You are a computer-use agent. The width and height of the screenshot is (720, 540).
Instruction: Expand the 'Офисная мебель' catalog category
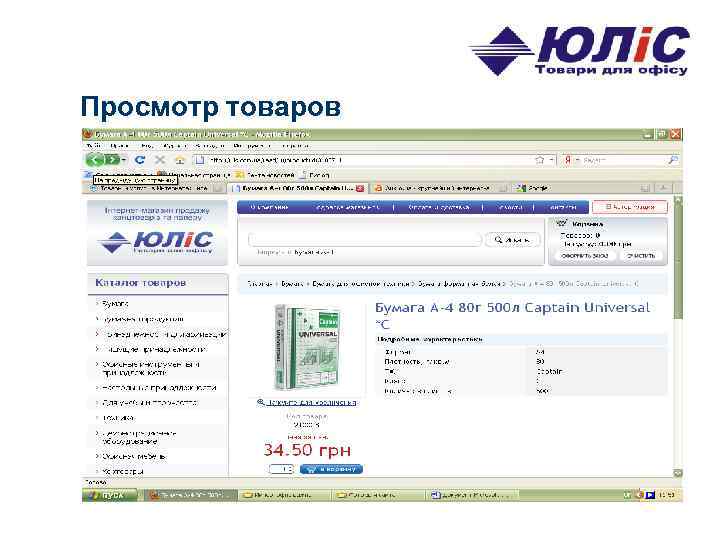[134, 456]
